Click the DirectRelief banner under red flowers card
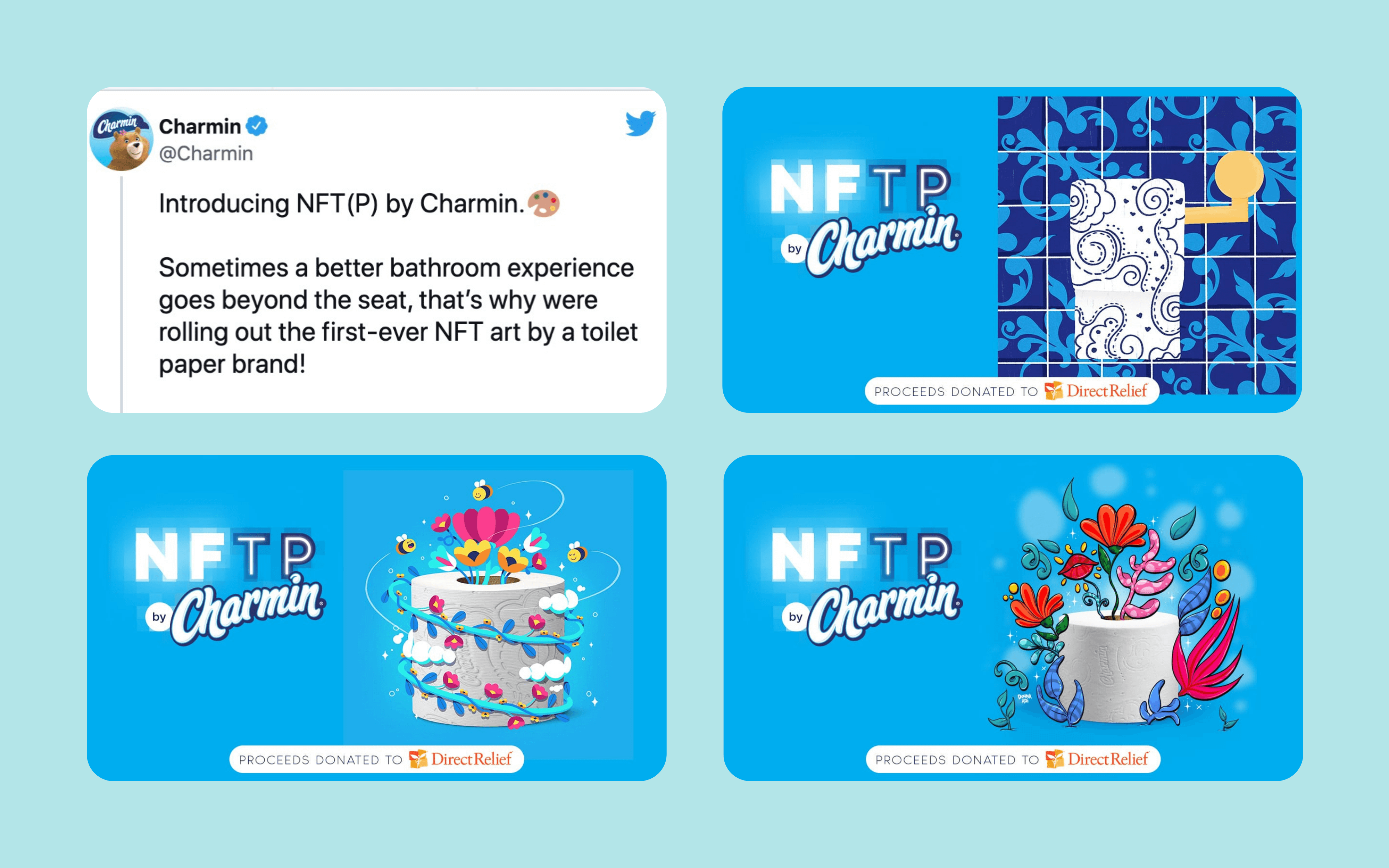 click(1013, 759)
